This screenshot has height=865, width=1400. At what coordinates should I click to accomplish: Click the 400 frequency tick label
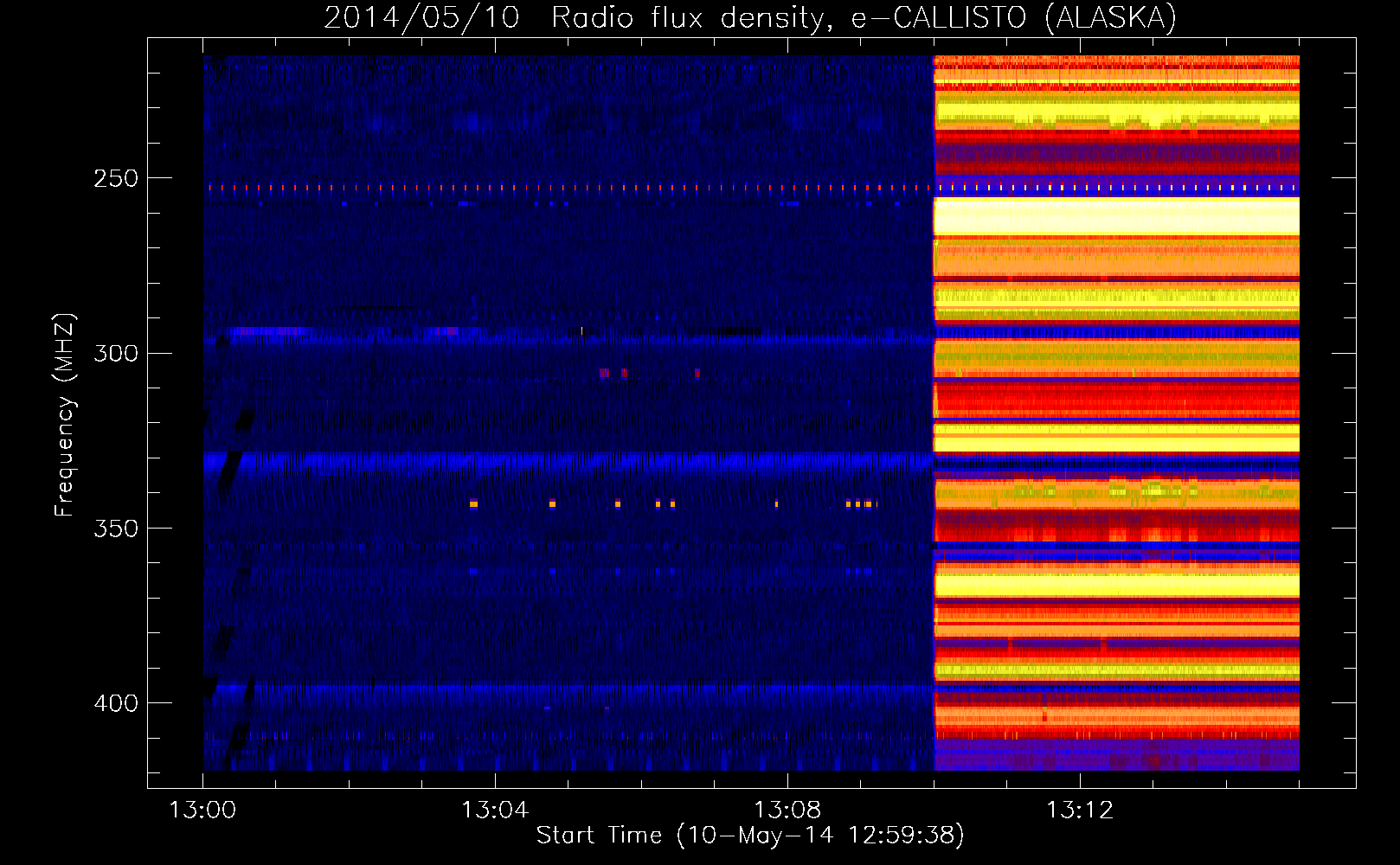pyautogui.click(x=116, y=703)
